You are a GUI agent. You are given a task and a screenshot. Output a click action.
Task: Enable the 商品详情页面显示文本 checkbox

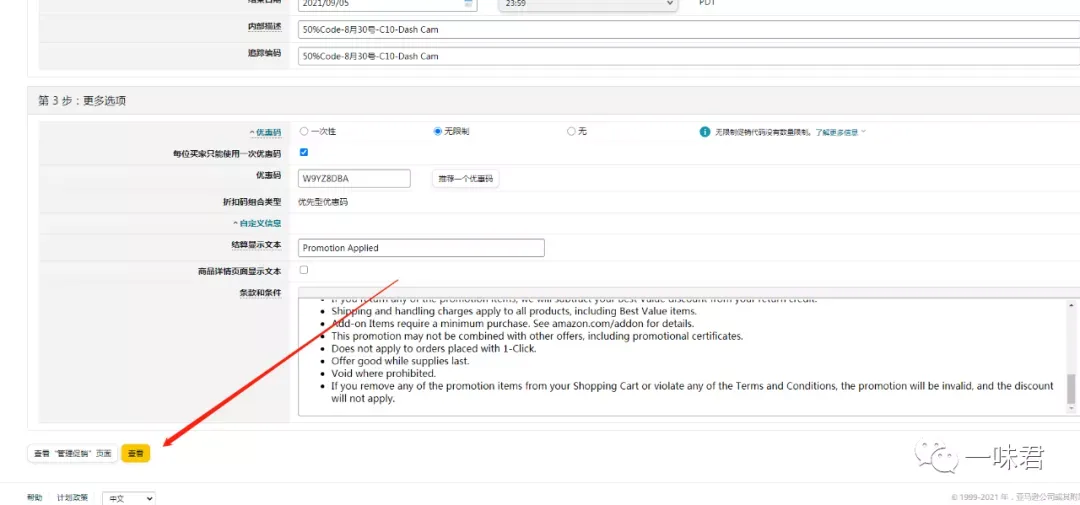click(304, 270)
